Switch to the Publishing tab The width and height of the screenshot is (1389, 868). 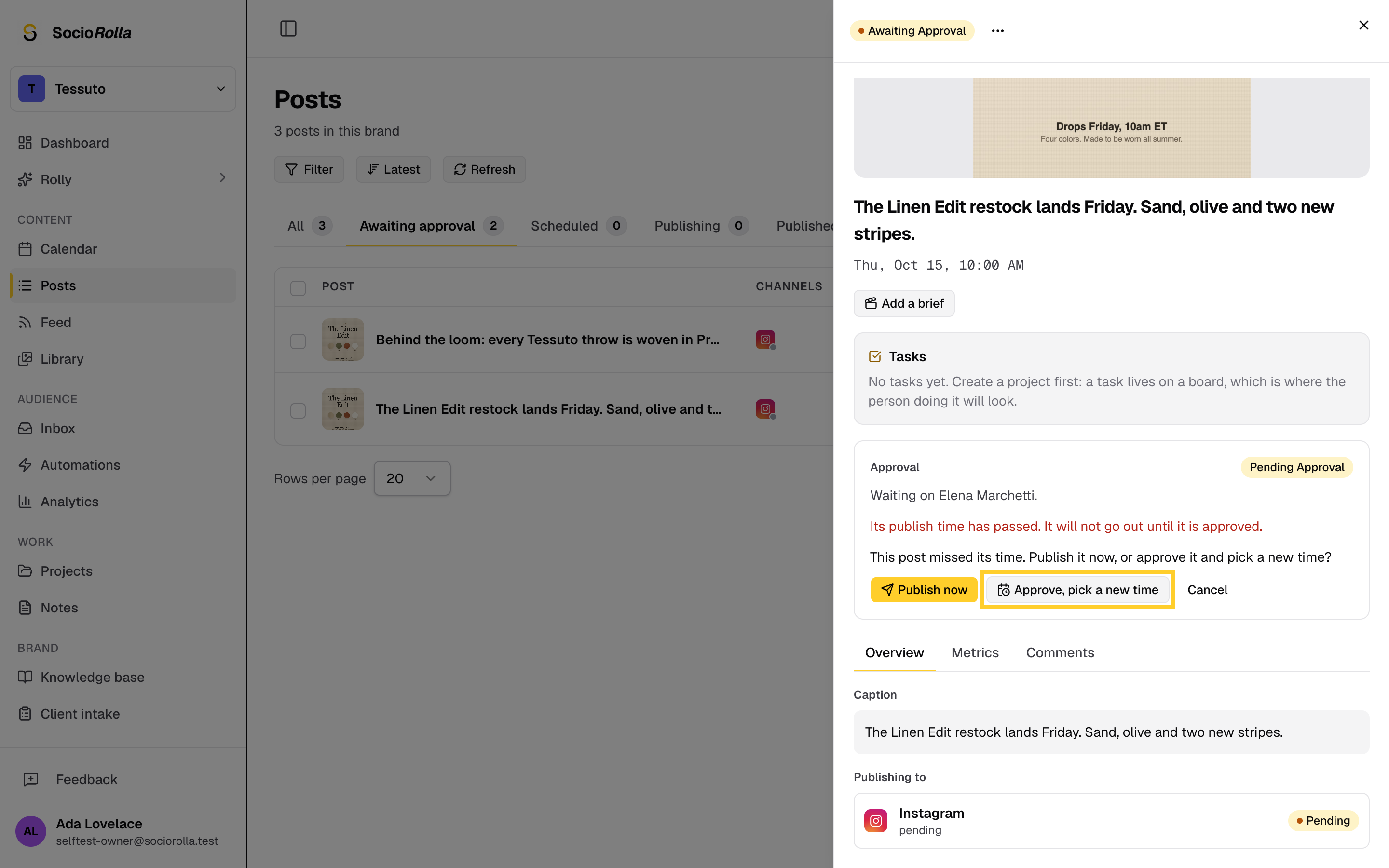point(701,226)
